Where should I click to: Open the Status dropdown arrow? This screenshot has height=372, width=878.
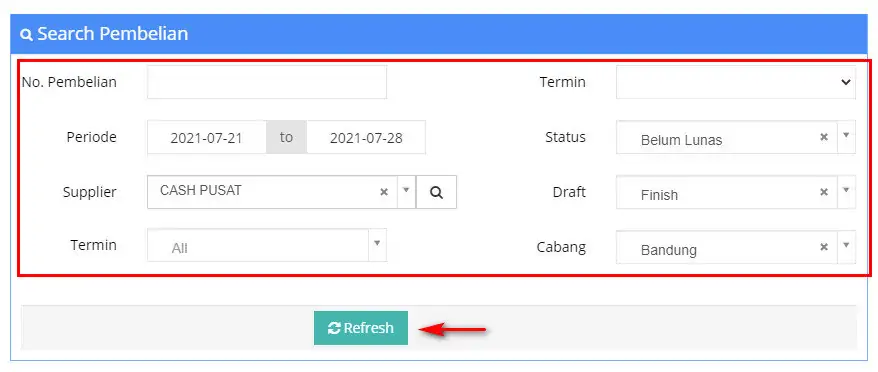click(x=846, y=137)
